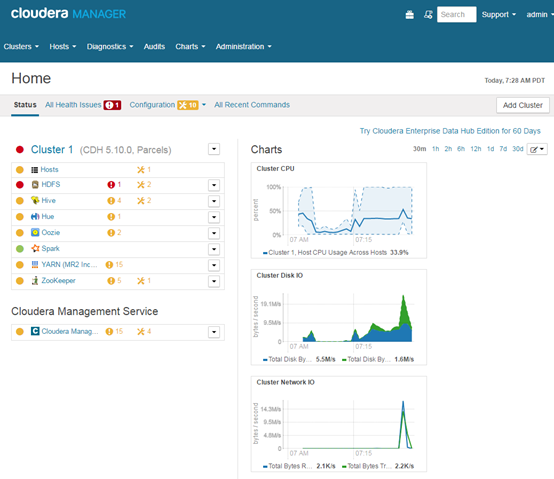Open ZooKeeper configuration wrench issue

(144, 280)
